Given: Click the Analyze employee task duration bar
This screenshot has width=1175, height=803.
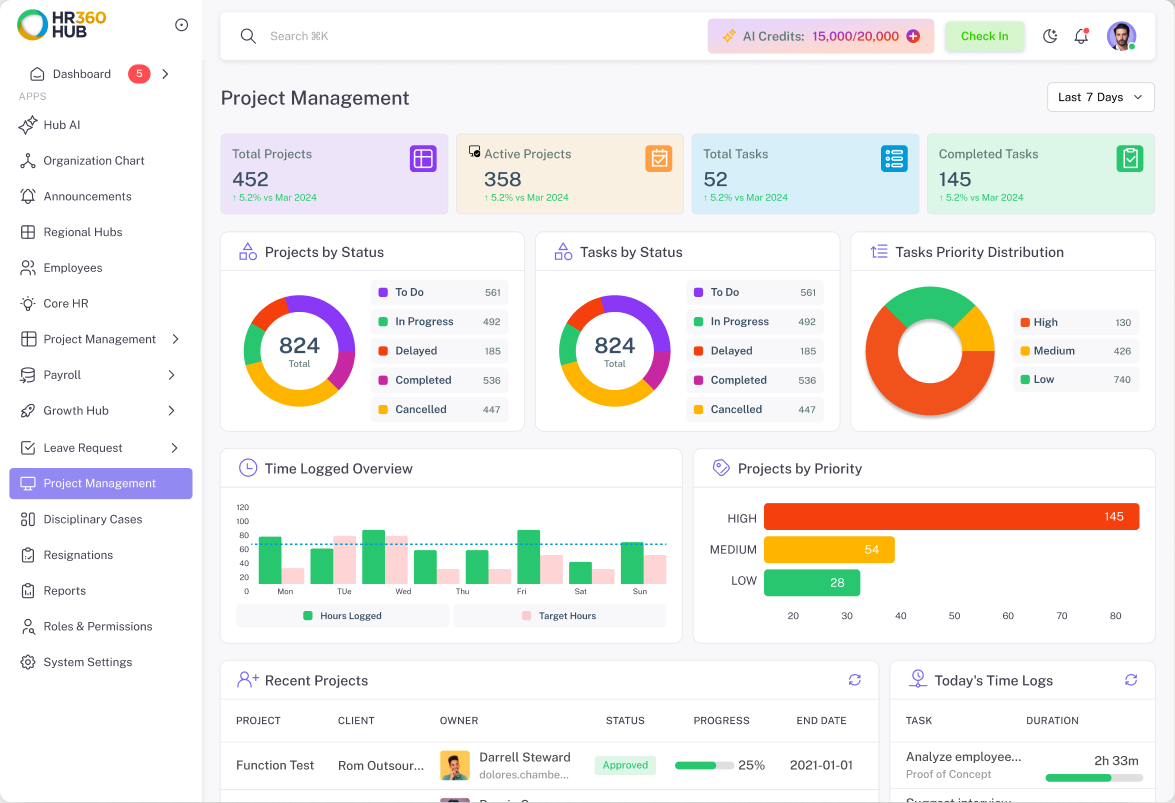Looking at the screenshot, I should pos(1093,778).
